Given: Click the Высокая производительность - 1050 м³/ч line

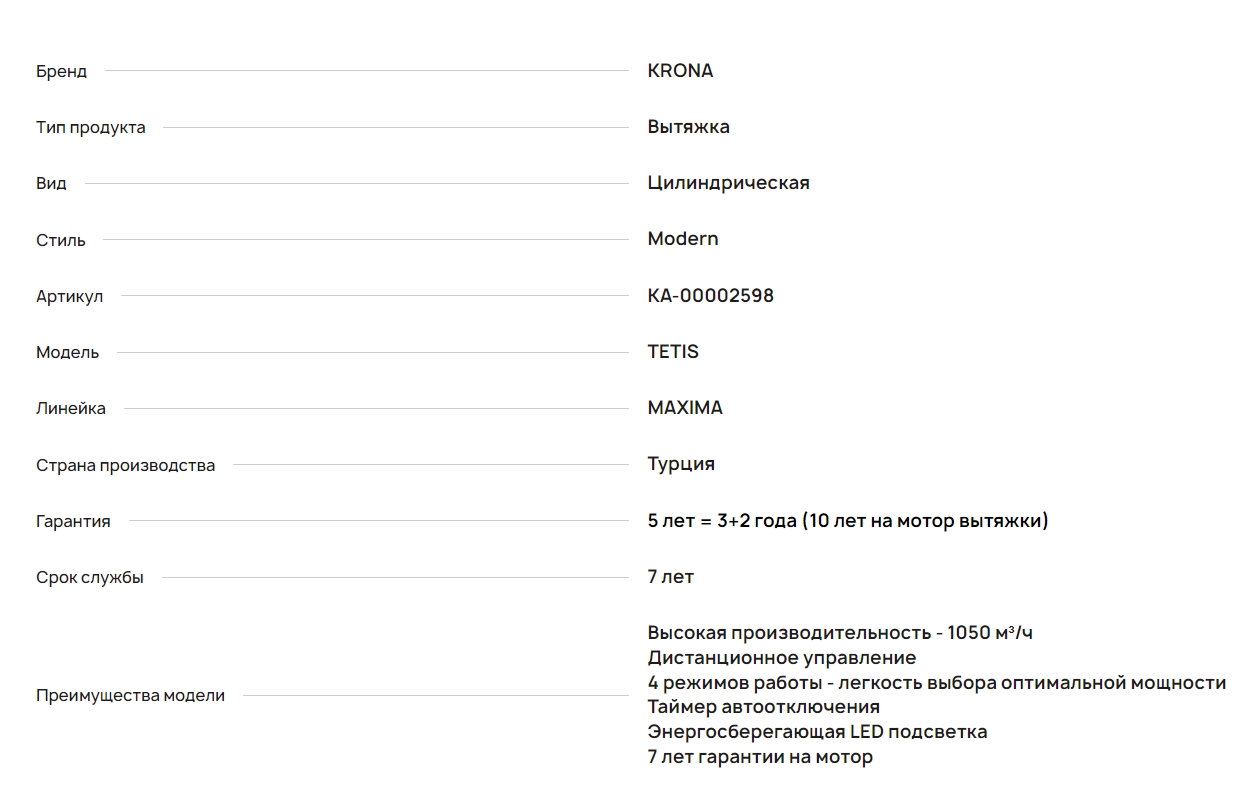Looking at the screenshot, I should (x=839, y=633).
